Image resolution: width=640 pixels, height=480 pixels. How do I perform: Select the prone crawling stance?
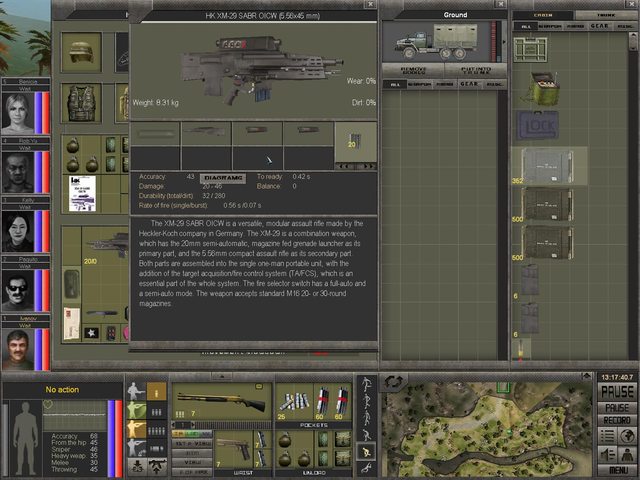pos(367,468)
